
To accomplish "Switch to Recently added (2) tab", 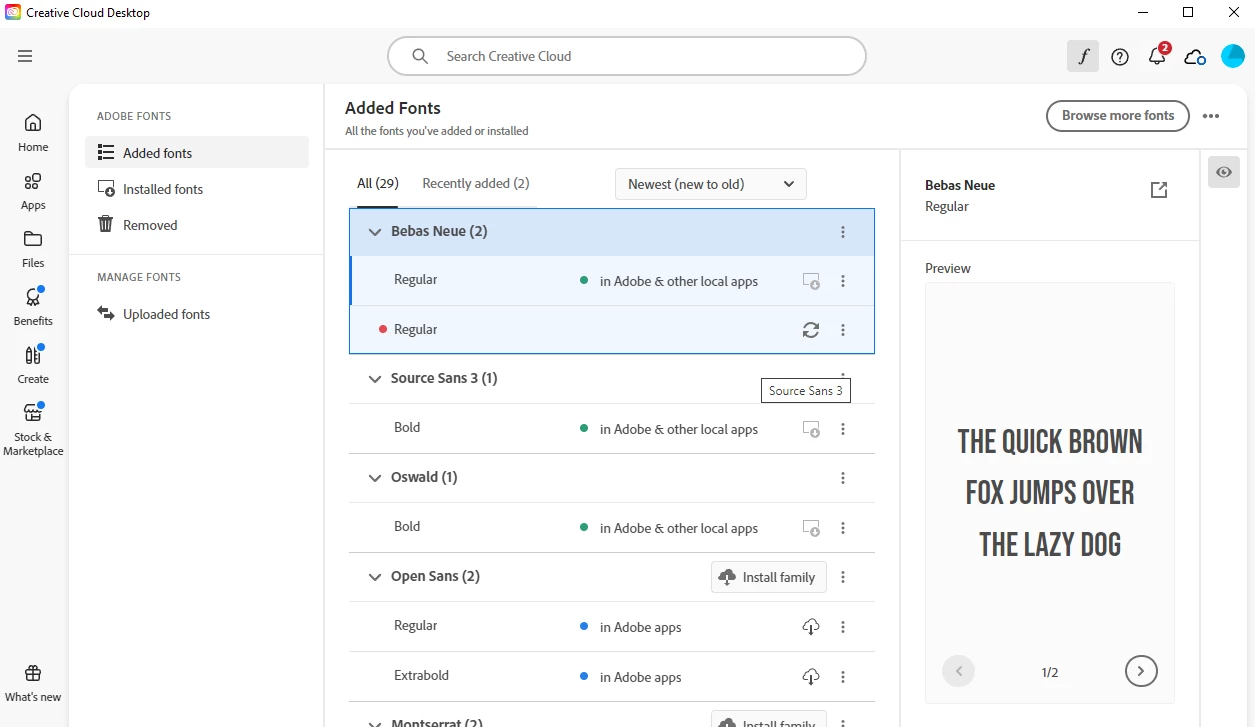I will click(476, 183).
